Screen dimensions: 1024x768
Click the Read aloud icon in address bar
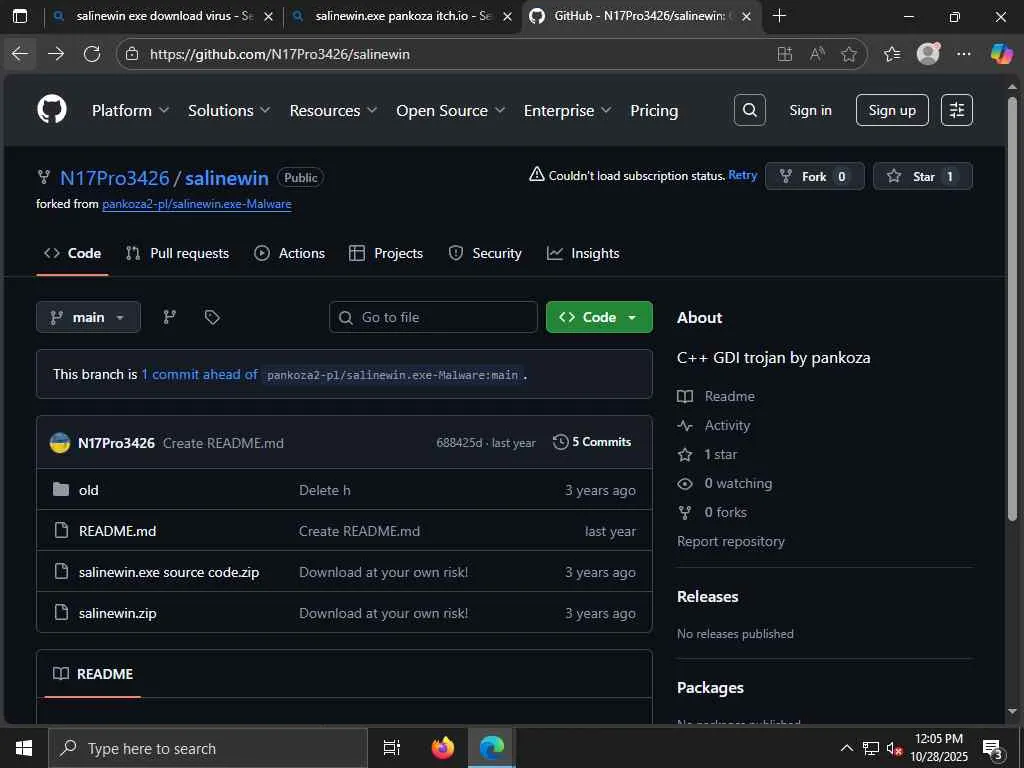click(817, 54)
